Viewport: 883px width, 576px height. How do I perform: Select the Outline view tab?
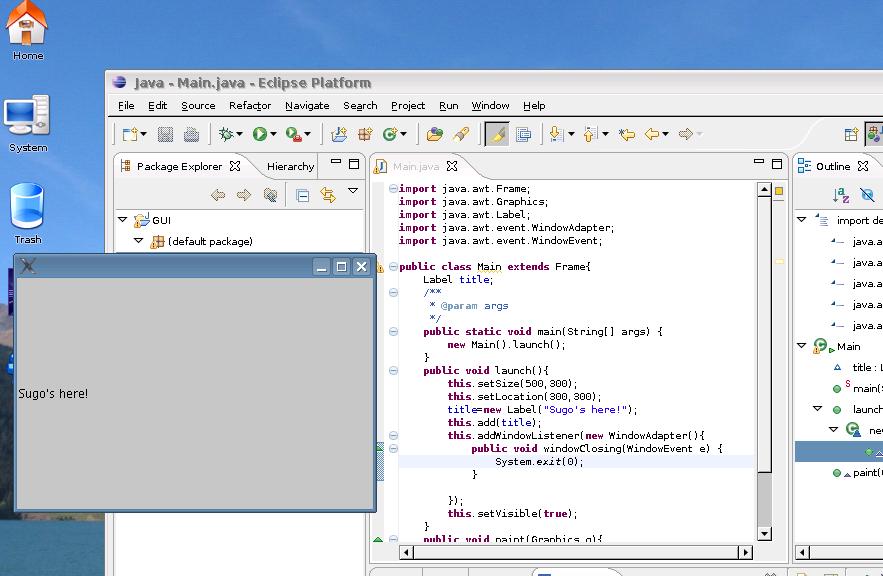click(833, 167)
